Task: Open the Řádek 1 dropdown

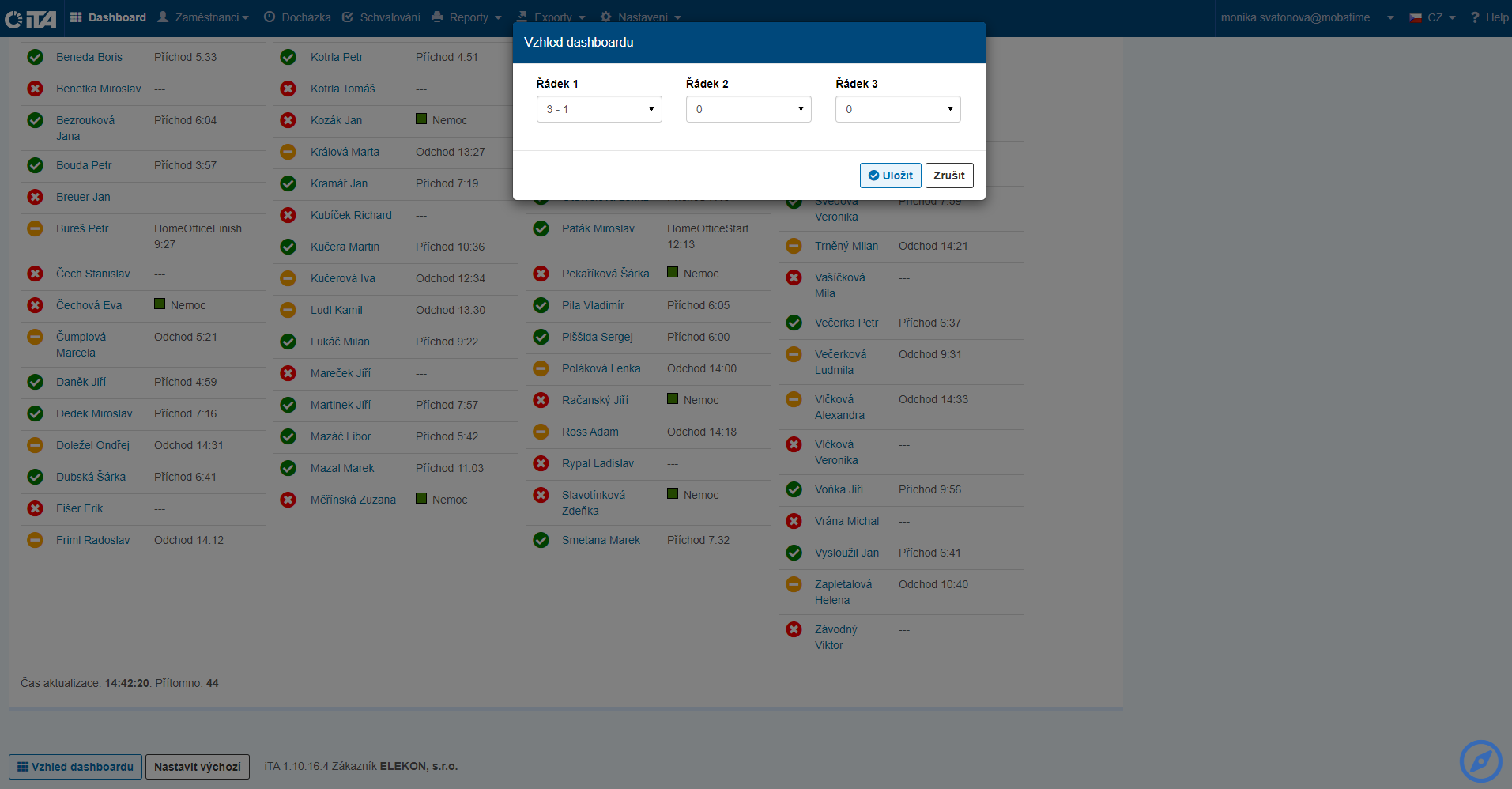Action: (x=599, y=109)
